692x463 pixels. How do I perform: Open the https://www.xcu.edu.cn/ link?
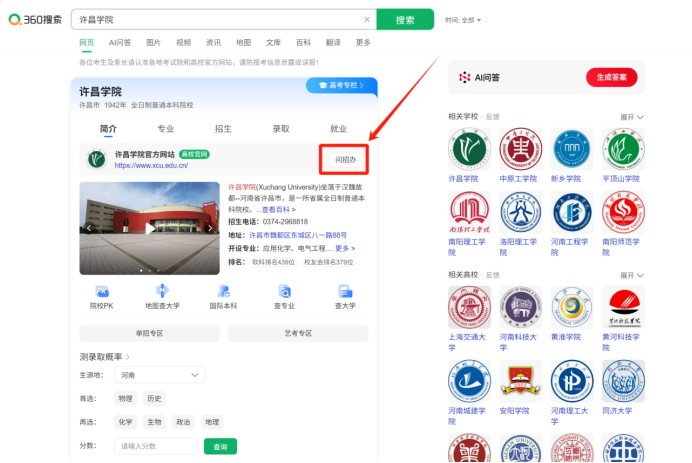151,166
